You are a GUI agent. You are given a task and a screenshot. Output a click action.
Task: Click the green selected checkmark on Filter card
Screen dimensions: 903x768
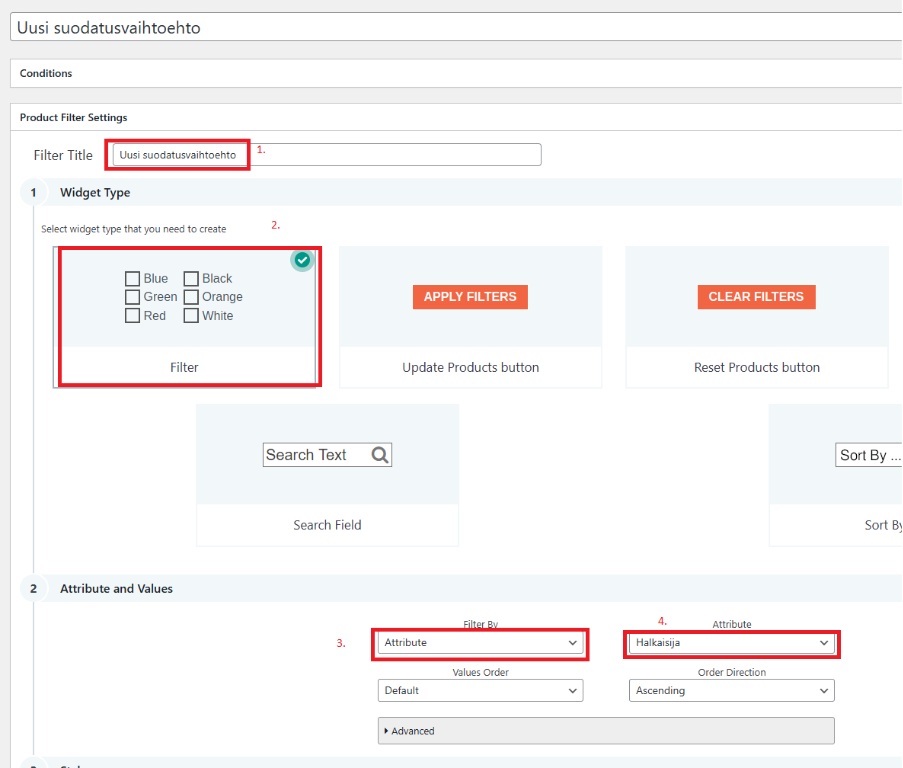point(302,260)
